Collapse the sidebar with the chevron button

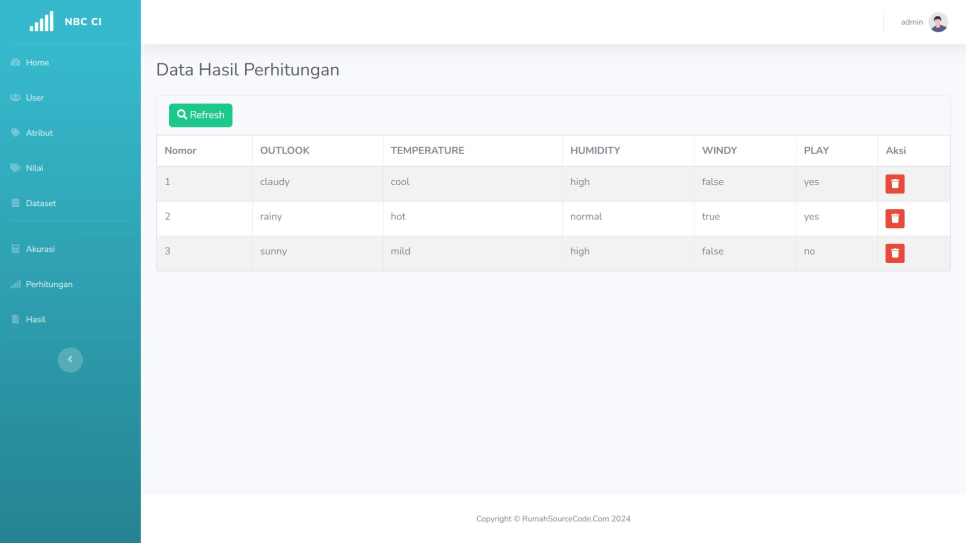[70, 360]
